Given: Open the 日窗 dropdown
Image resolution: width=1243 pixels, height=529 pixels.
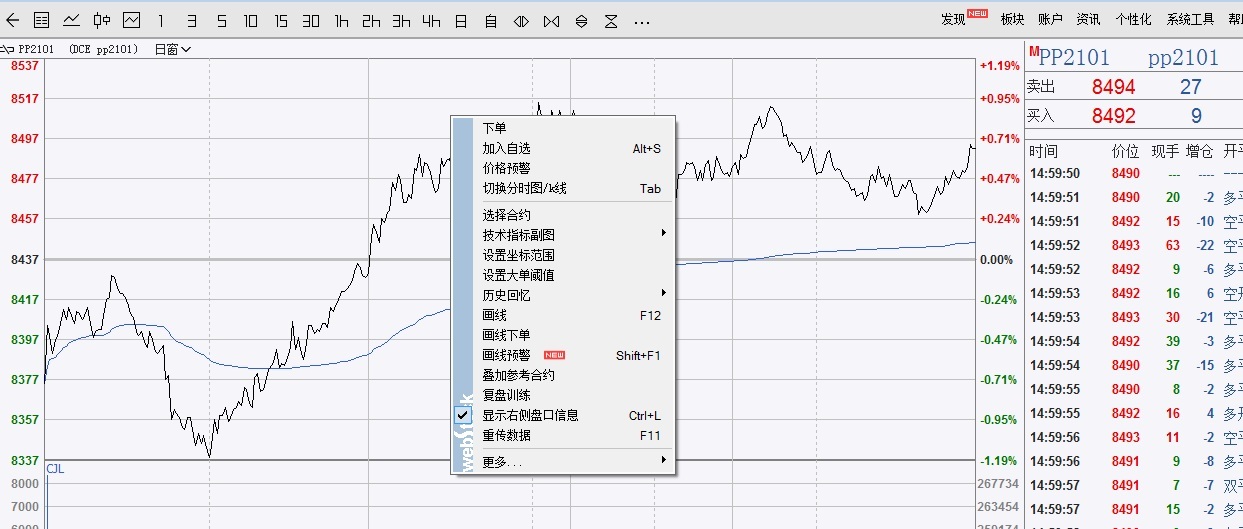Looking at the screenshot, I should click(x=172, y=49).
